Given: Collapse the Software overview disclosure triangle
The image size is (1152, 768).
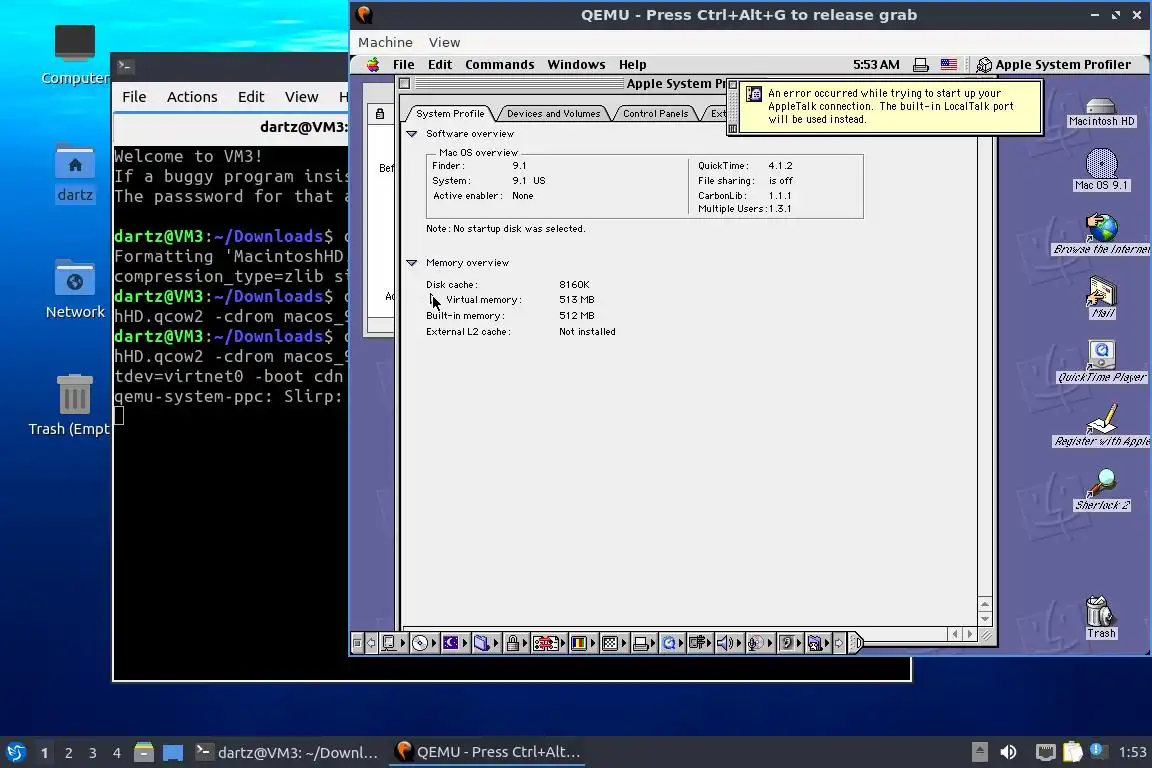Looking at the screenshot, I should [411, 134].
